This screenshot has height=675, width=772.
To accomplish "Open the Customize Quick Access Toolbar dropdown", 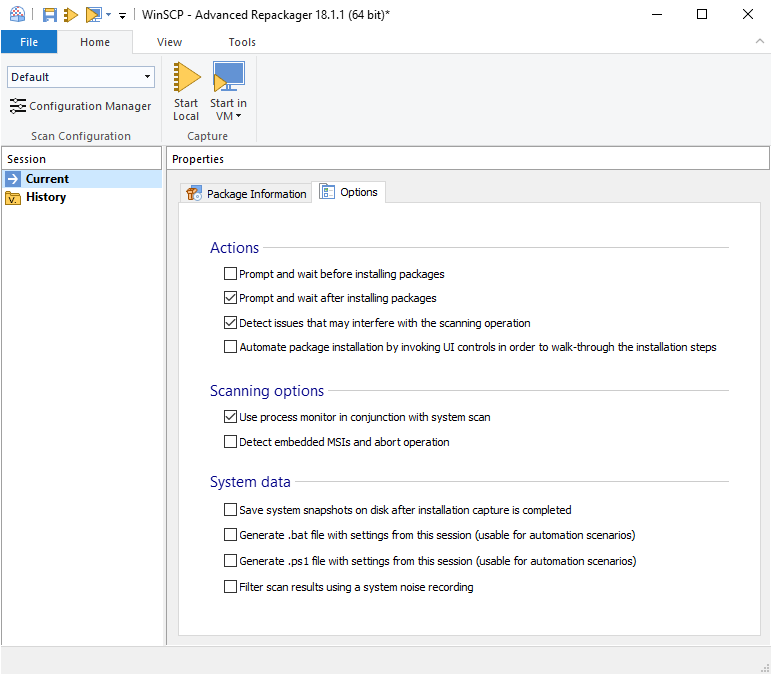I will (x=122, y=16).
